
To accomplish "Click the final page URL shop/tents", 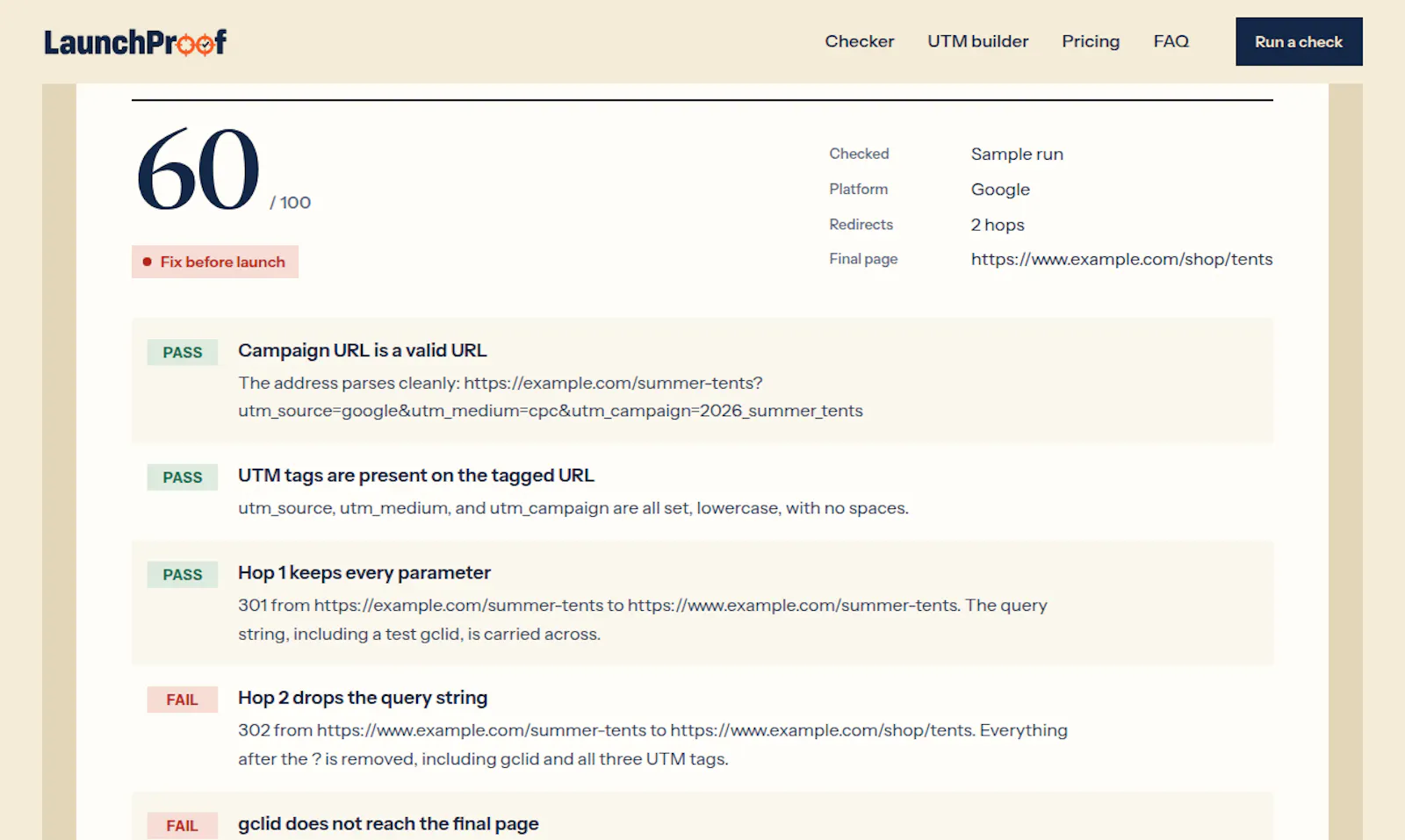I will point(1121,259).
